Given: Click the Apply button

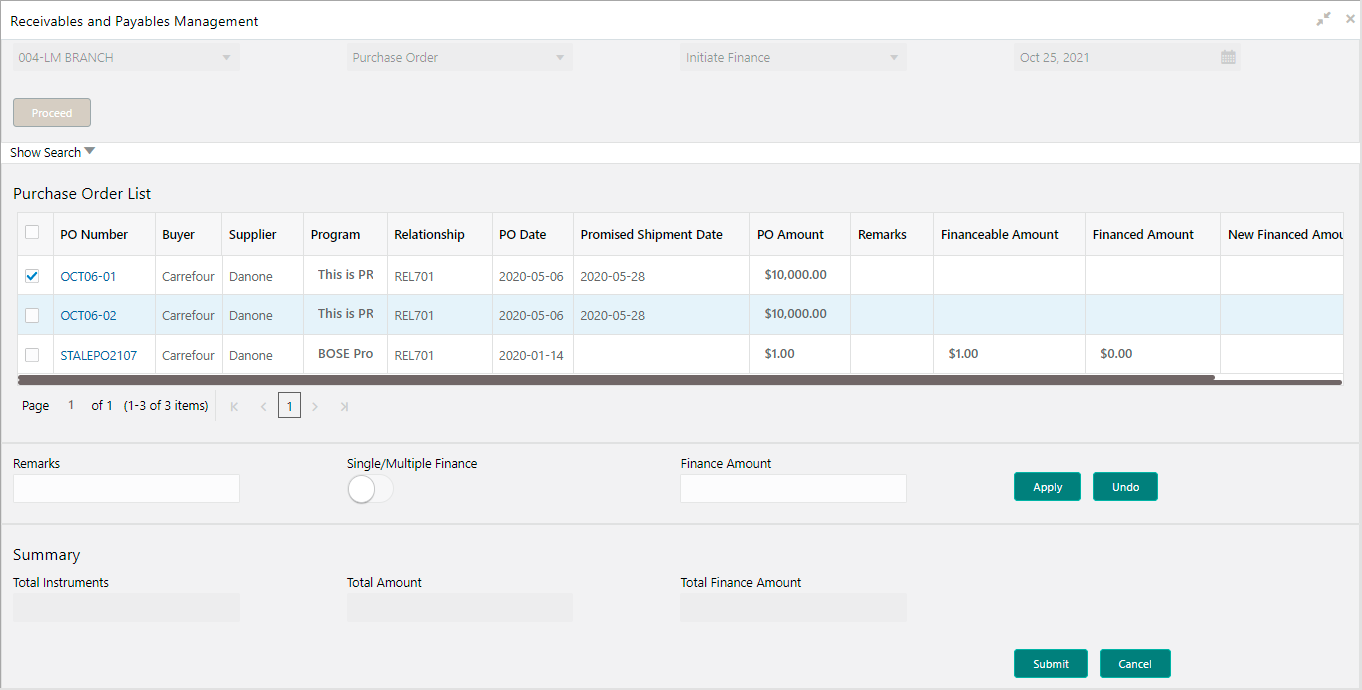Looking at the screenshot, I should click(x=1047, y=487).
